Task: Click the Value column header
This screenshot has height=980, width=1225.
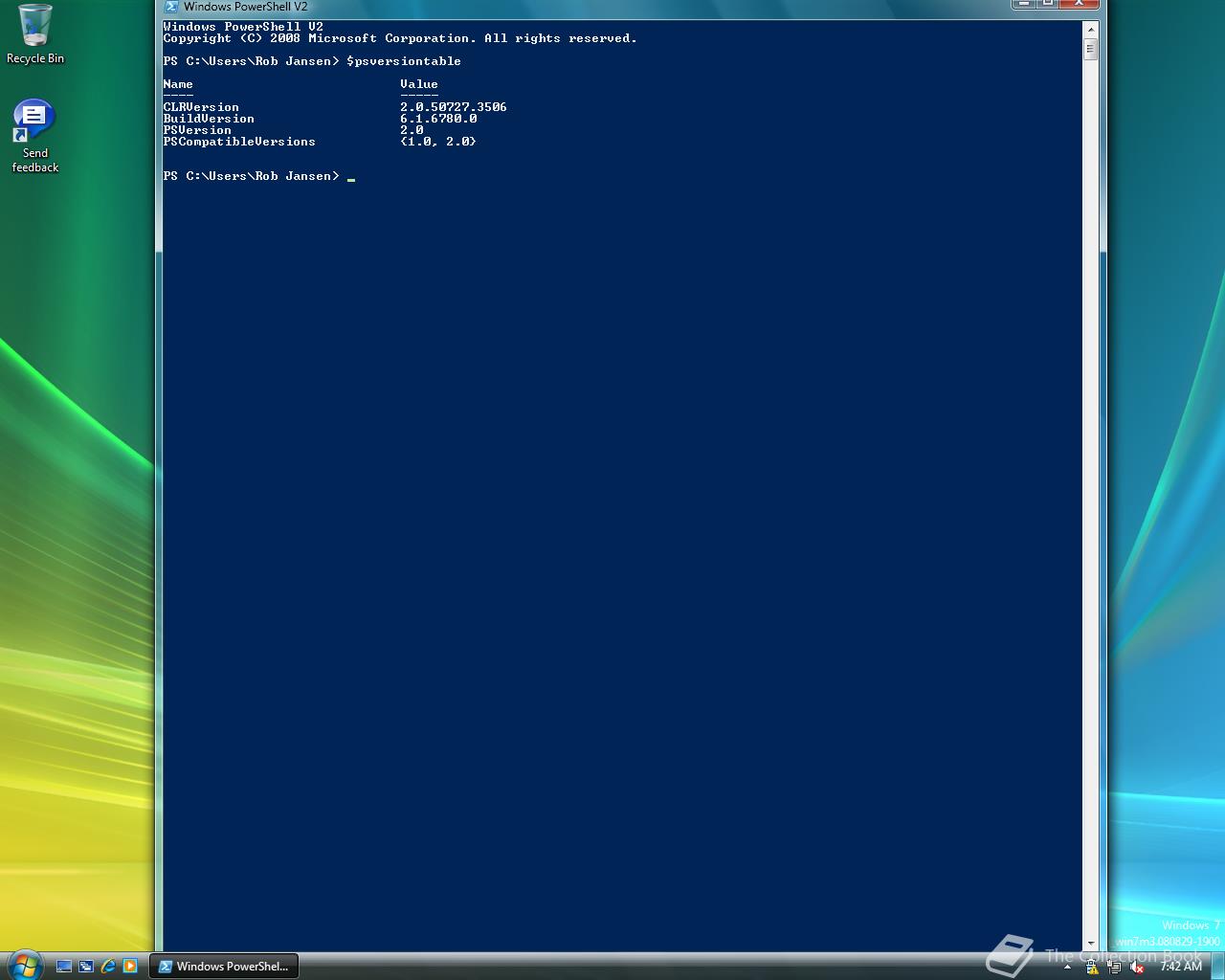Action: coord(419,84)
